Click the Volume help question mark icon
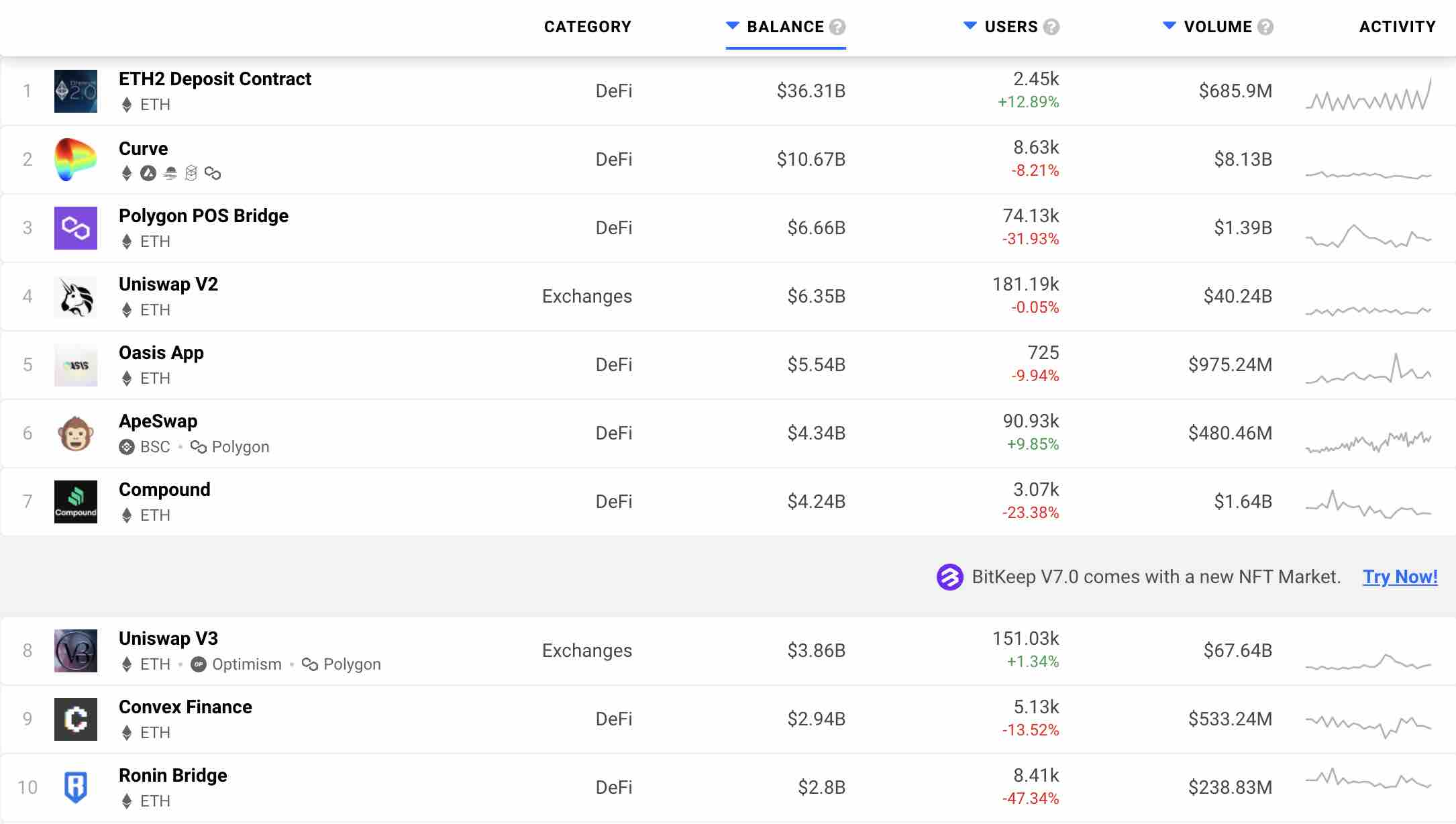 1265,27
